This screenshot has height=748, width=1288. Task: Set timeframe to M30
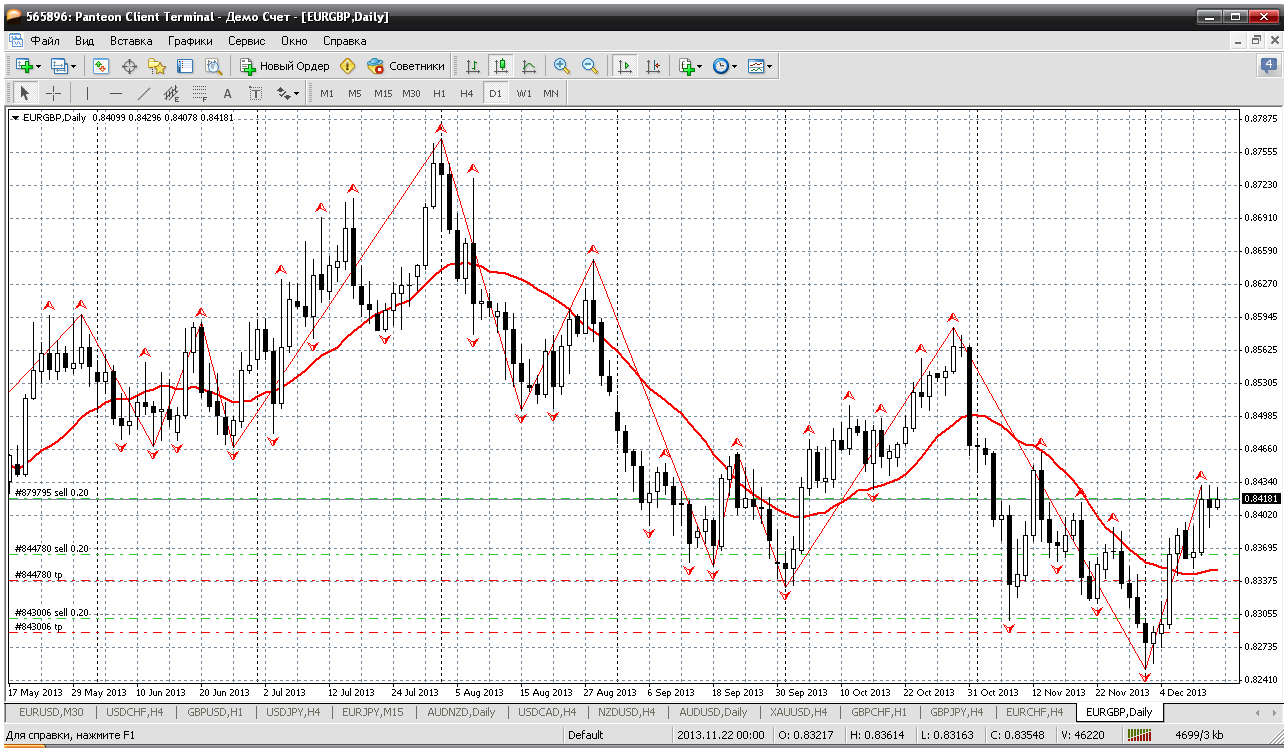[x=411, y=93]
